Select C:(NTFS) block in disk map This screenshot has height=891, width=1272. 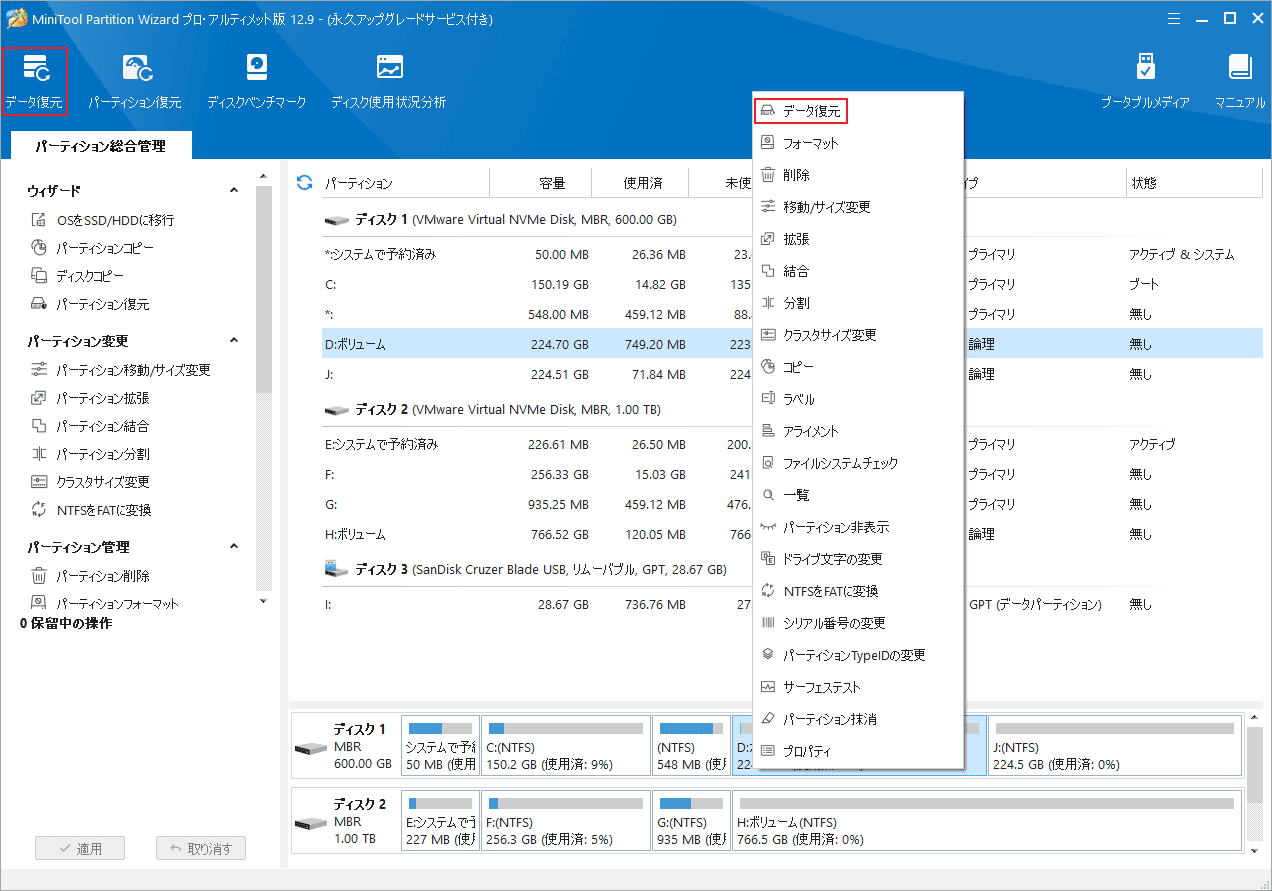point(565,746)
